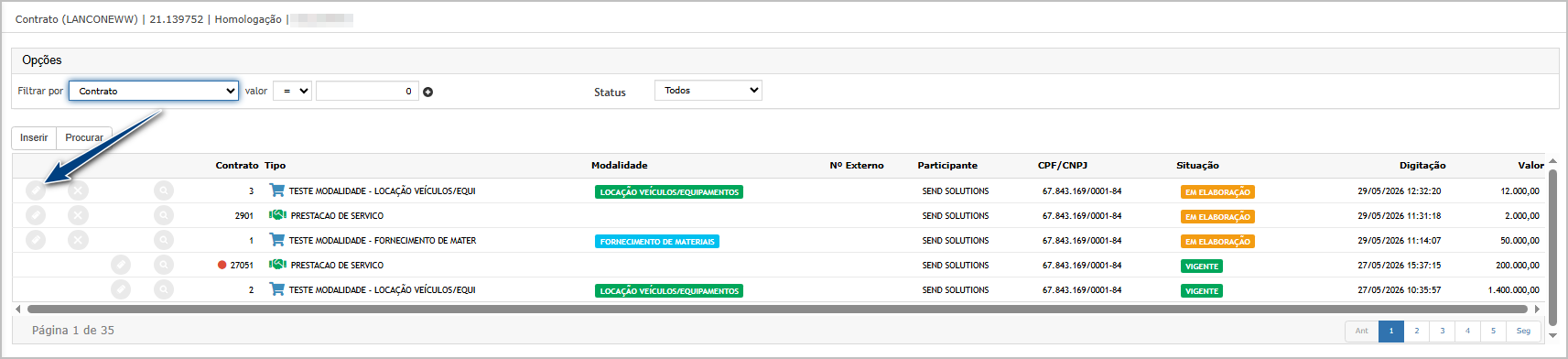Go to page 4
The width and height of the screenshot is (1568, 359).
pos(1467,331)
